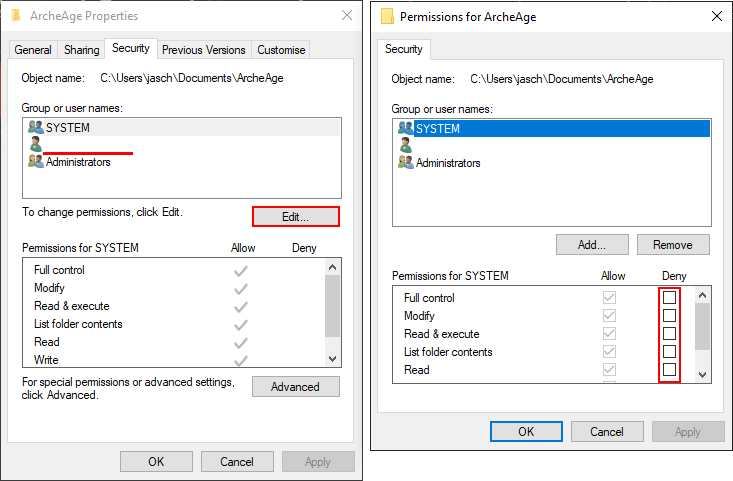Click scrollbar thumb in Properties permissions list

(x=332, y=306)
